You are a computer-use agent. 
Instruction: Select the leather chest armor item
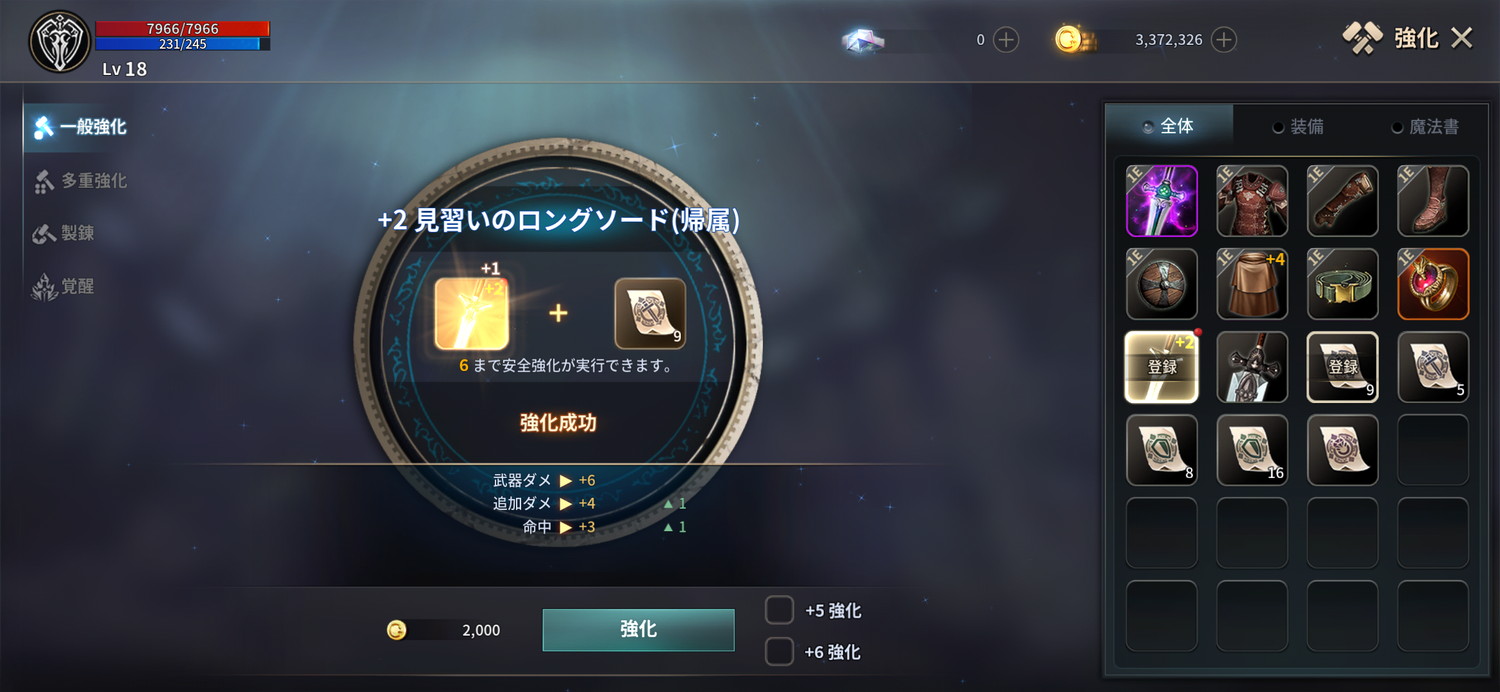tap(1252, 201)
